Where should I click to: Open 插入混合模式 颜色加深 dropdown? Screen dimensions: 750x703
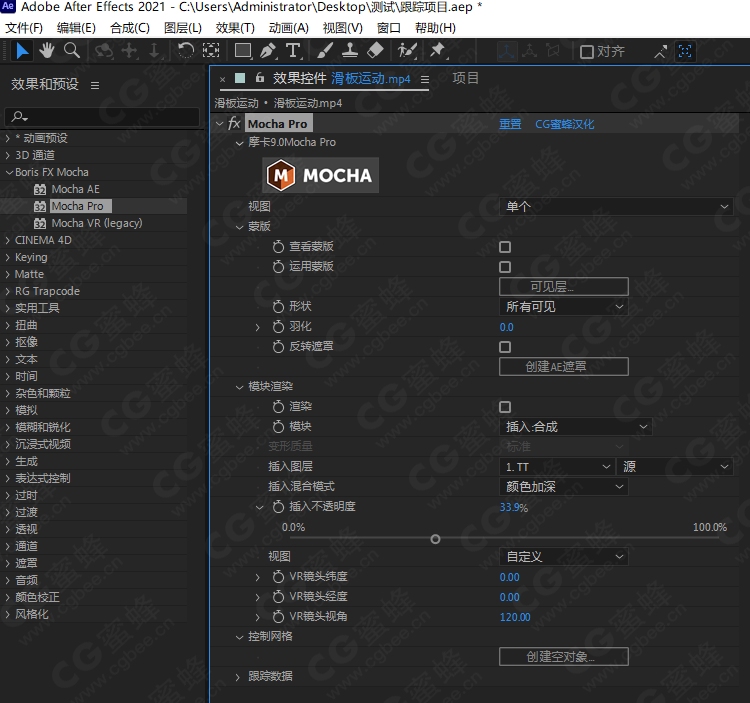click(x=563, y=487)
